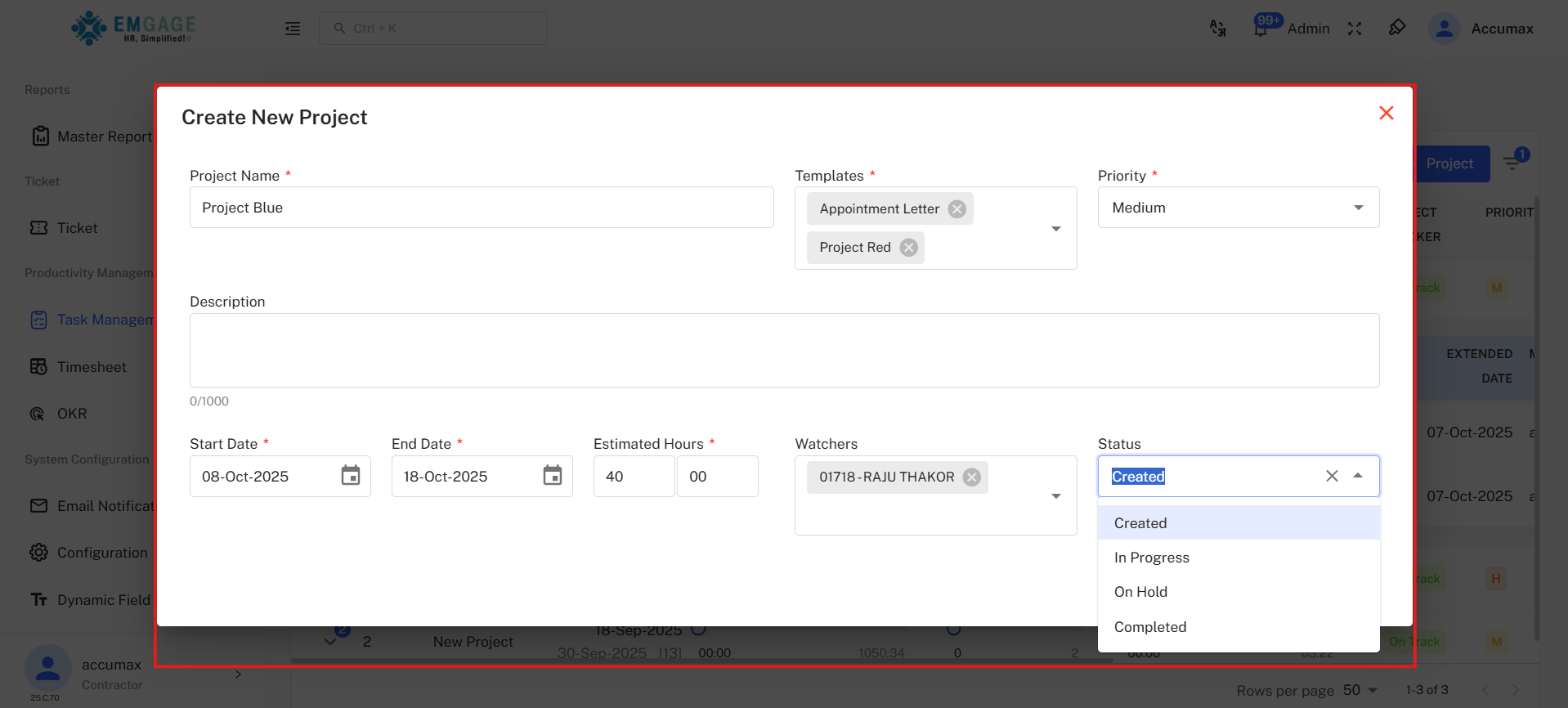Toggle the sidebar menu collapse icon
Screen dimensions: 1568x708
click(293, 29)
